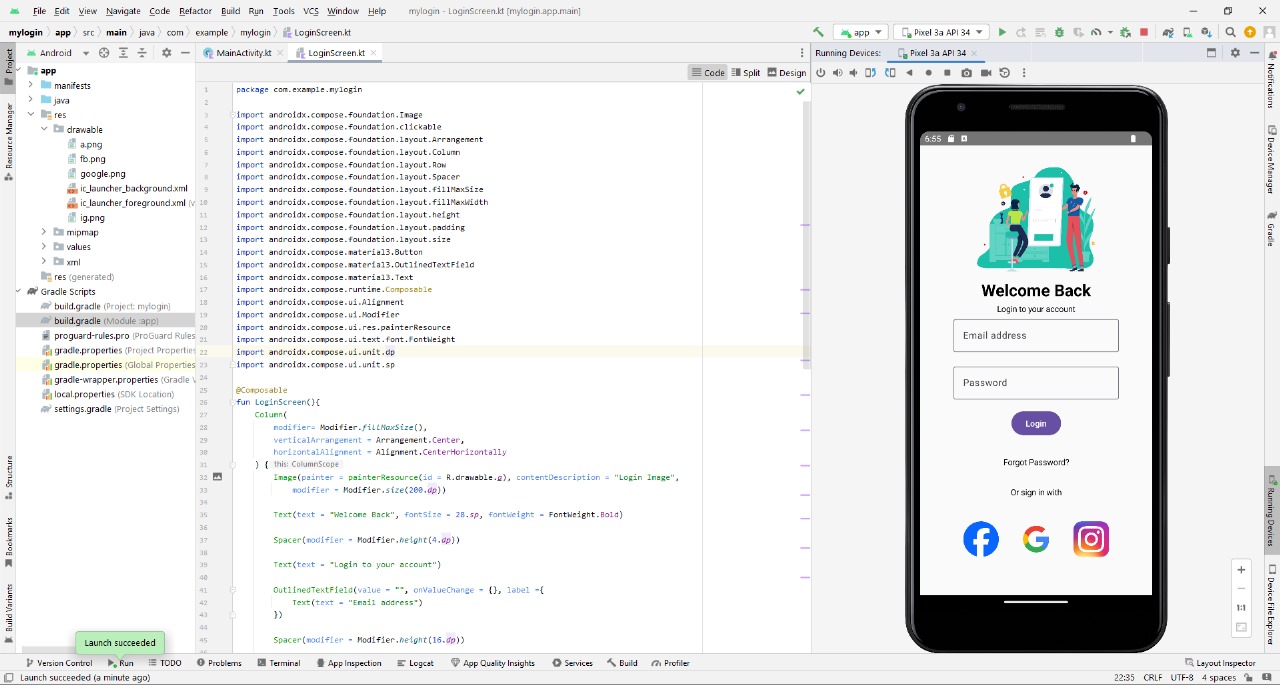
Task: Decrease emulator volume icon
Action: pos(853,72)
